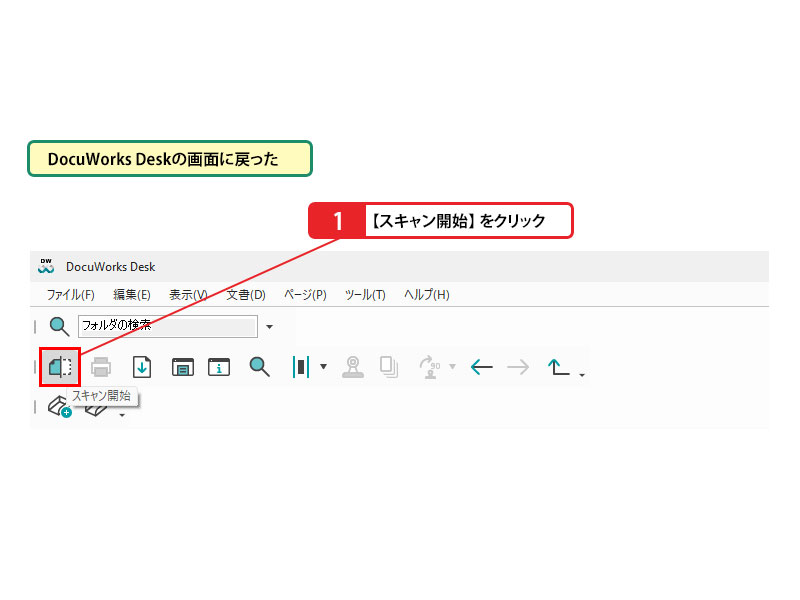Click the vertical bars display icon
Image resolution: width=800 pixels, height=600 pixels.
(x=301, y=367)
